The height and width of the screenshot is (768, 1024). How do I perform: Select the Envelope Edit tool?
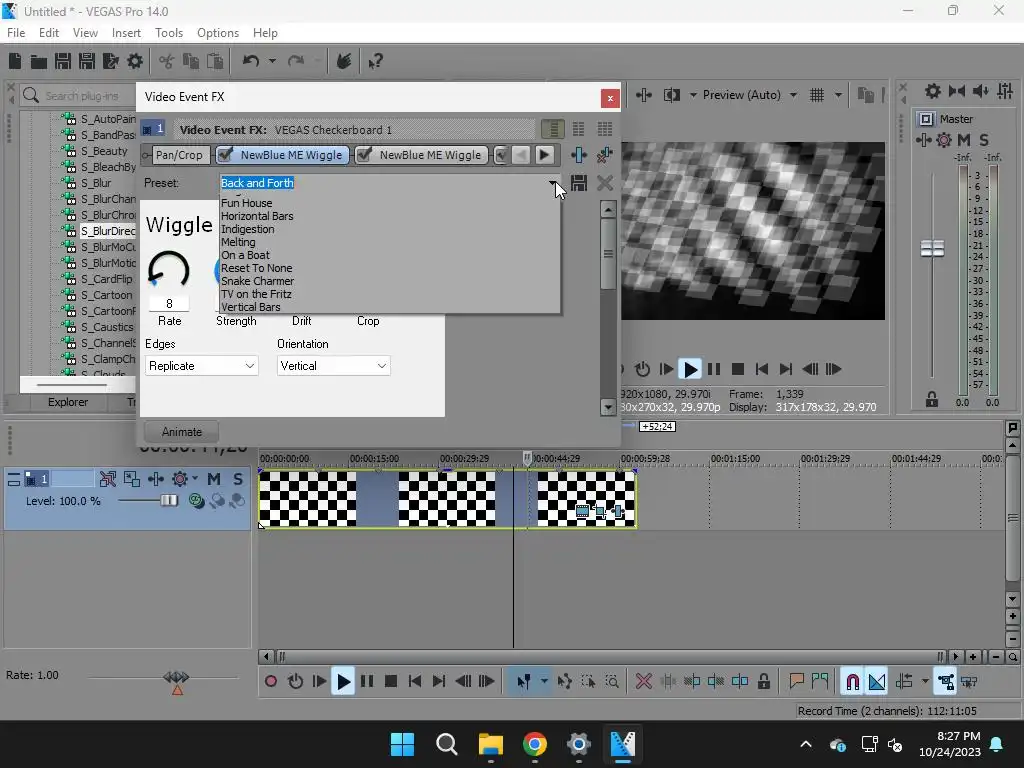click(565, 682)
